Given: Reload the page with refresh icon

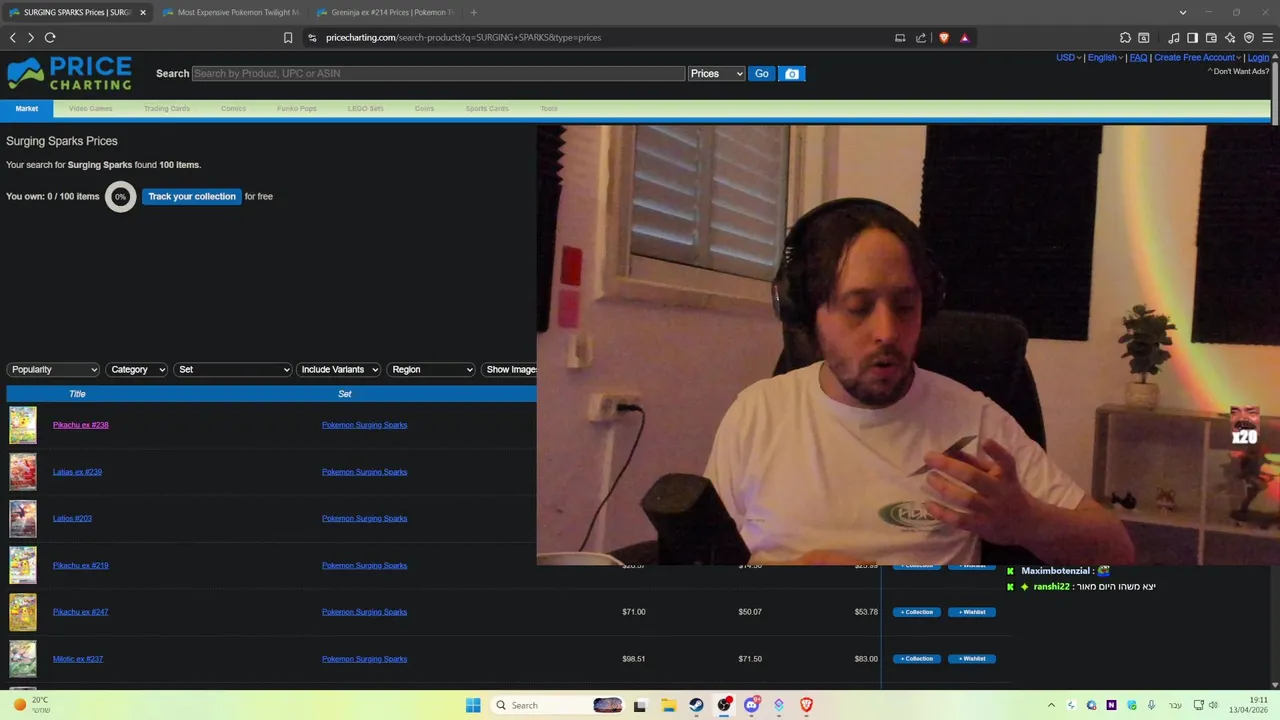Looking at the screenshot, I should [x=50, y=38].
